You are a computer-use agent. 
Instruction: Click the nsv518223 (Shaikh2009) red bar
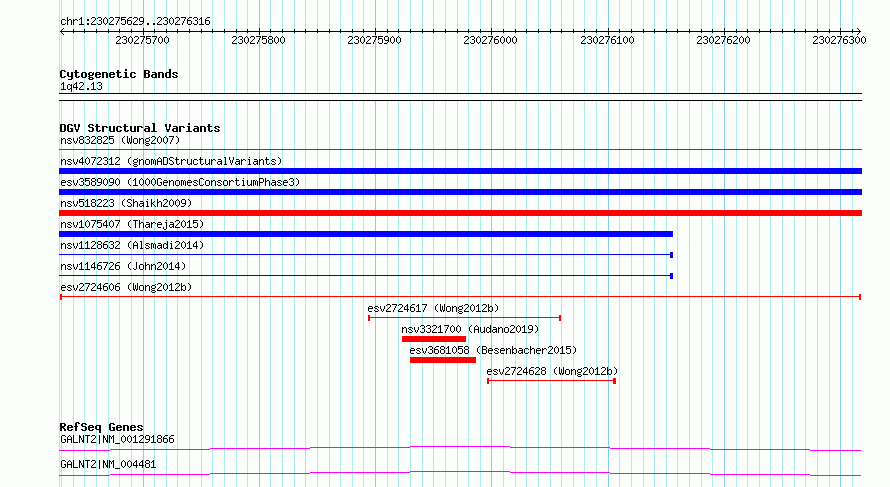[460, 213]
